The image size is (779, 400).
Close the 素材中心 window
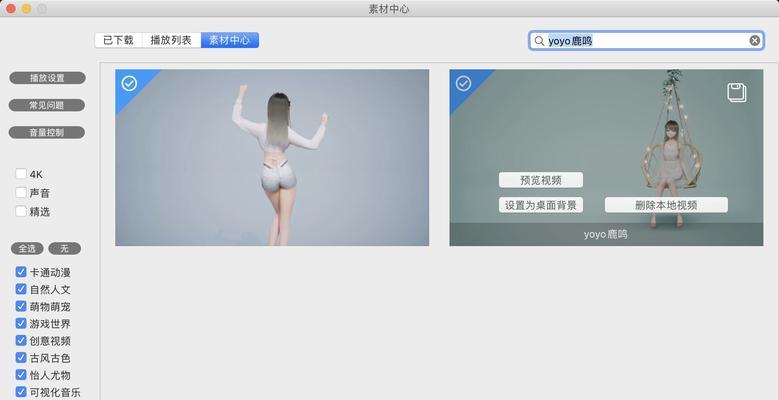[10, 8]
